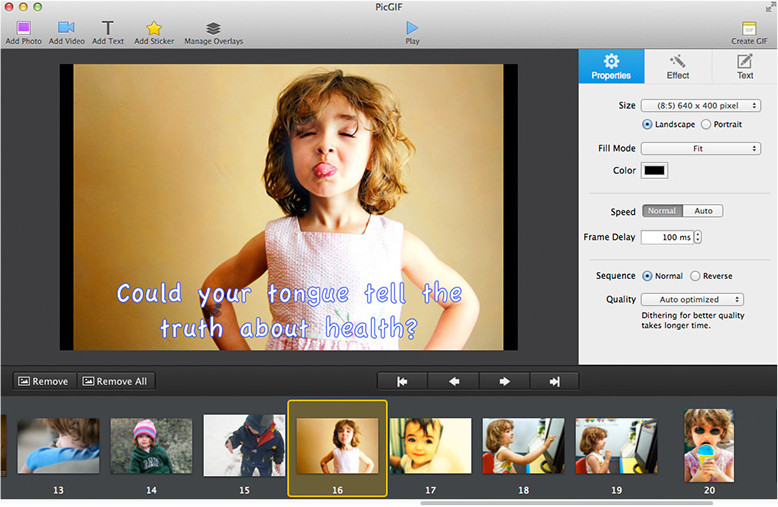Click the Frame Delay 100 ms field
The image size is (778, 507).
[x=667, y=237]
